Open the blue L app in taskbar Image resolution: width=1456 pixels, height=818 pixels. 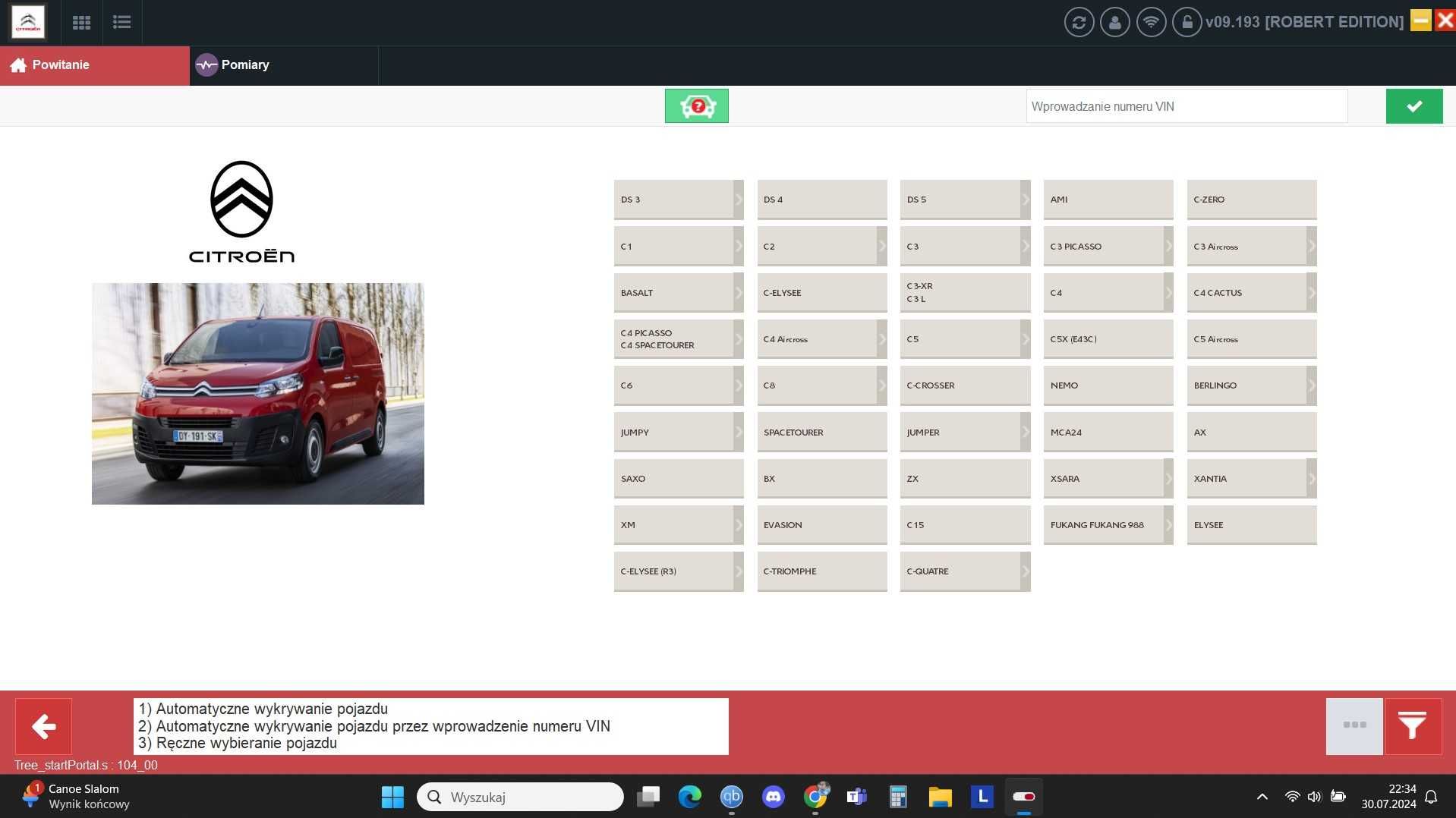tap(982, 797)
